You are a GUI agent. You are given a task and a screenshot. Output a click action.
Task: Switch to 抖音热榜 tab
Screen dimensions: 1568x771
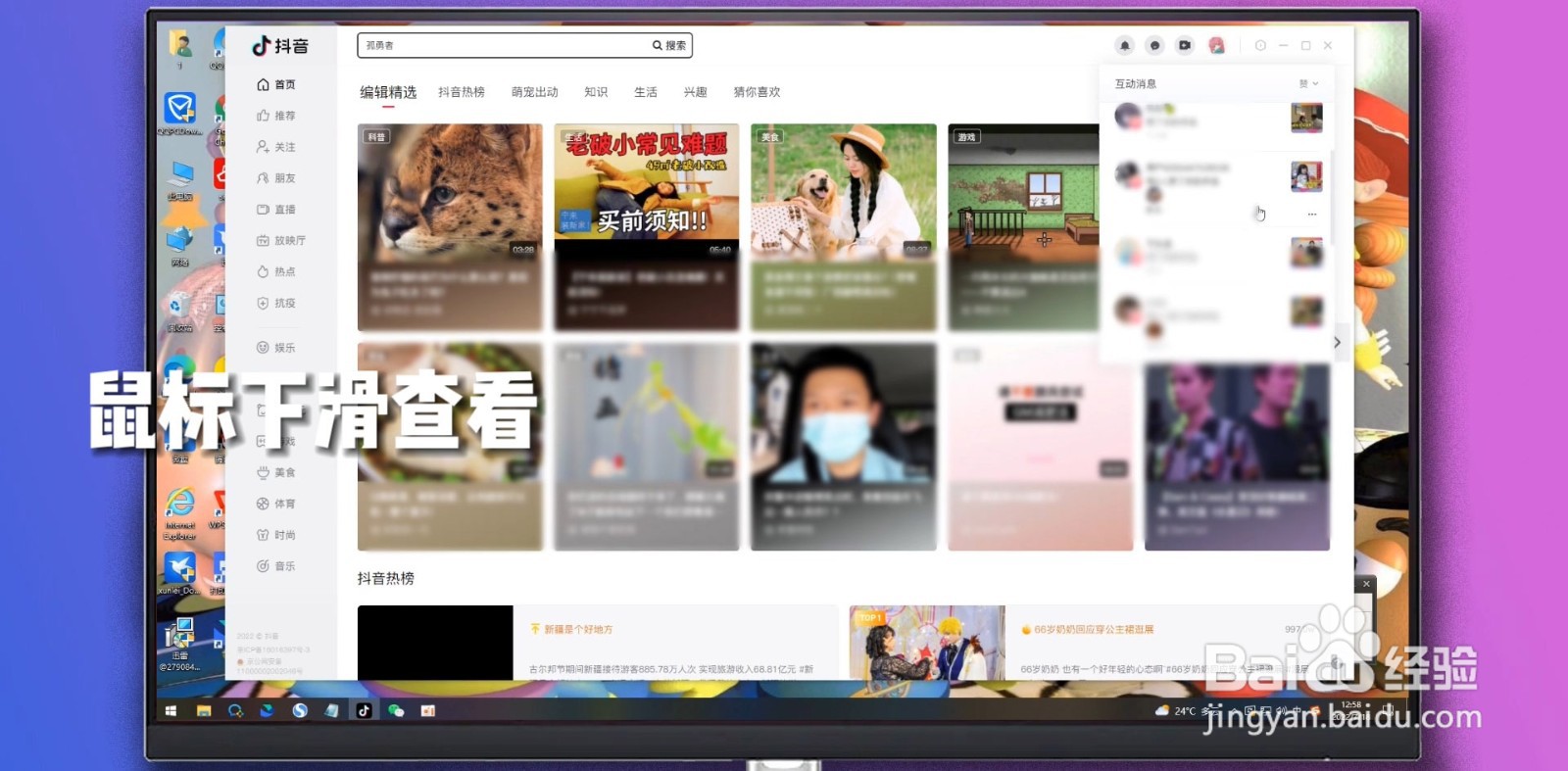pos(462,92)
